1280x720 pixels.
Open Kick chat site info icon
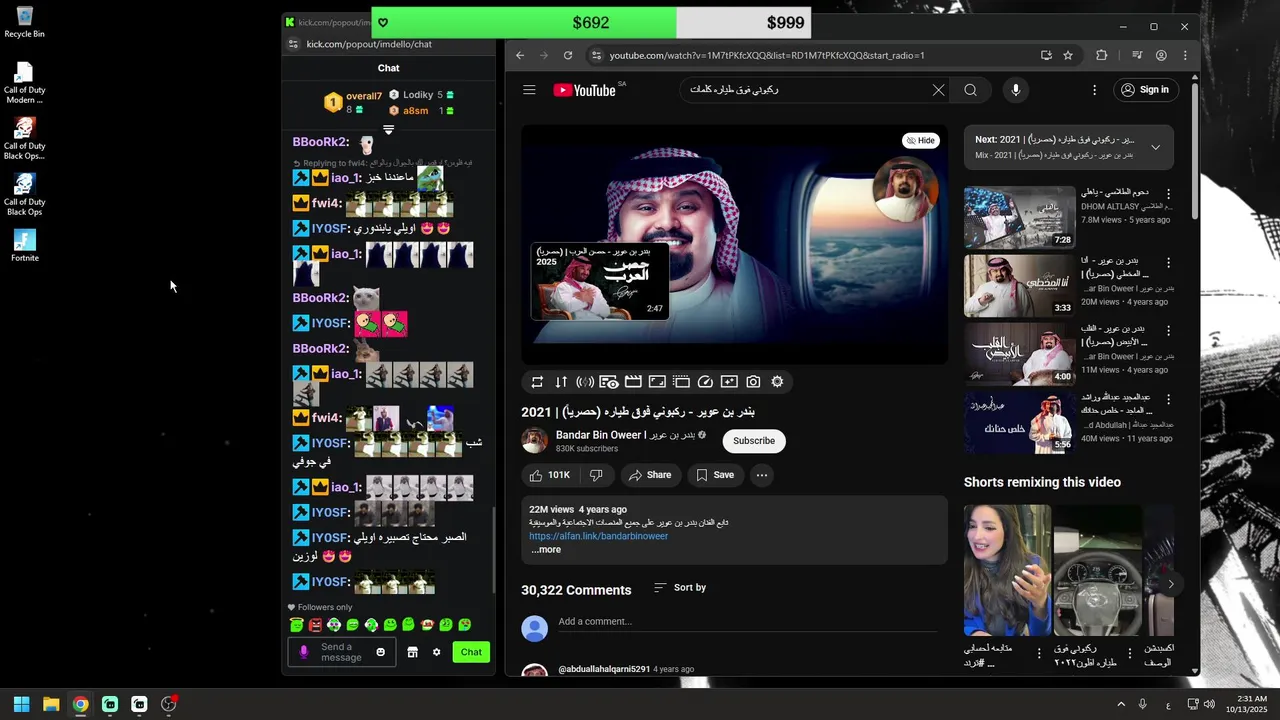click(x=293, y=44)
